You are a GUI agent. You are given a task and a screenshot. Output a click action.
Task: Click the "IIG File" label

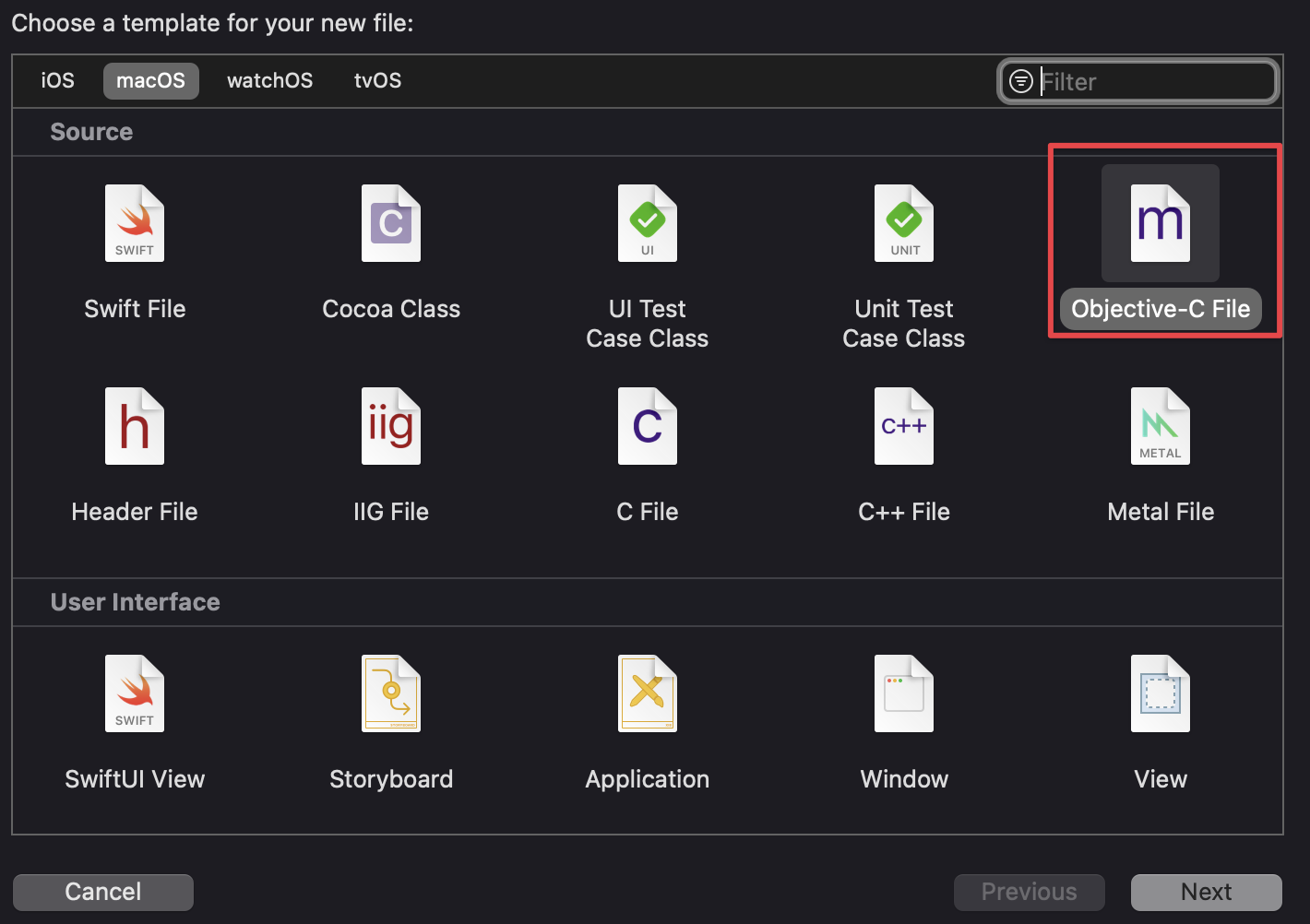(x=391, y=512)
